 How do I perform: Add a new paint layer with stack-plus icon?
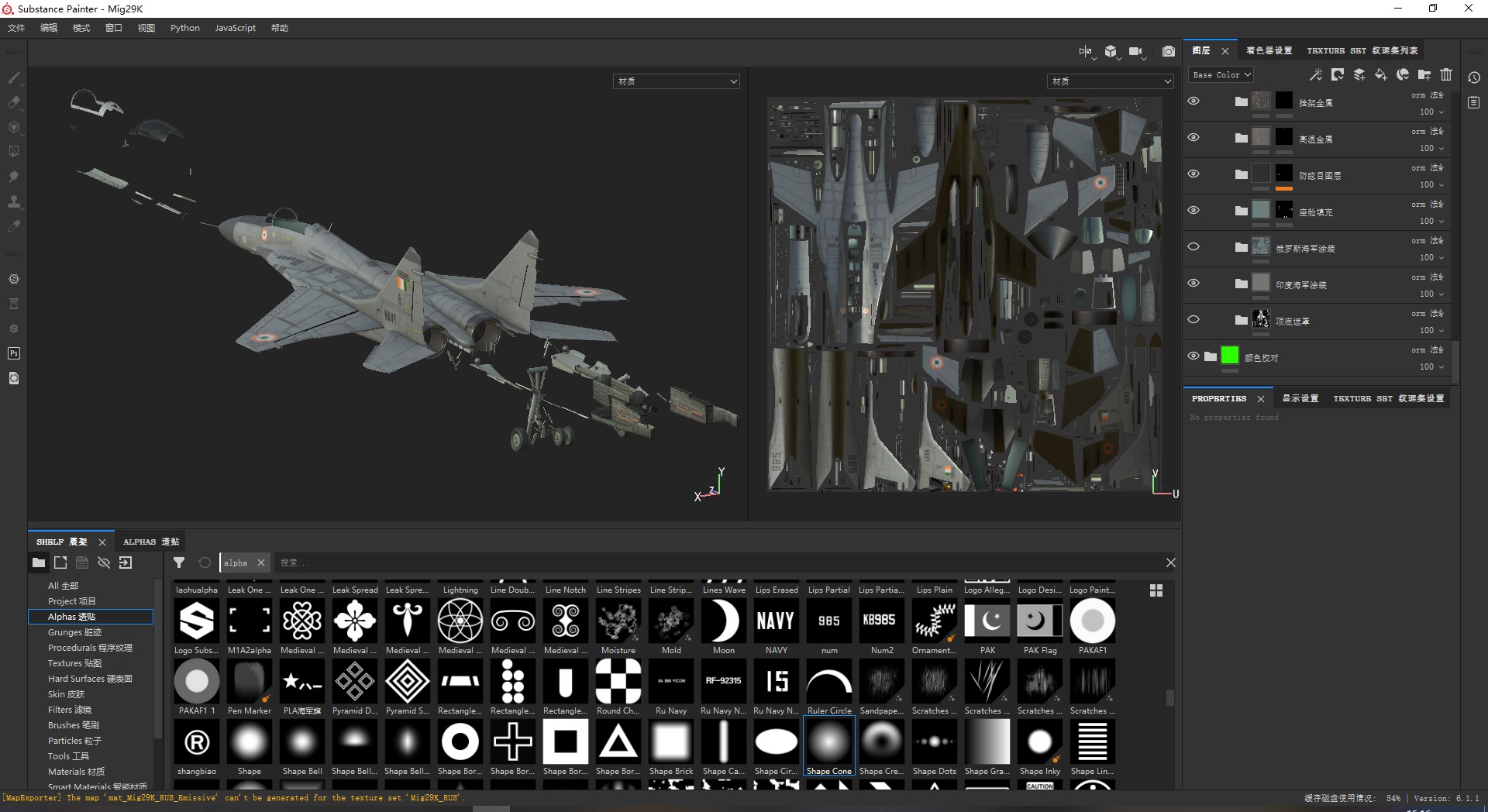[1359, 74]
